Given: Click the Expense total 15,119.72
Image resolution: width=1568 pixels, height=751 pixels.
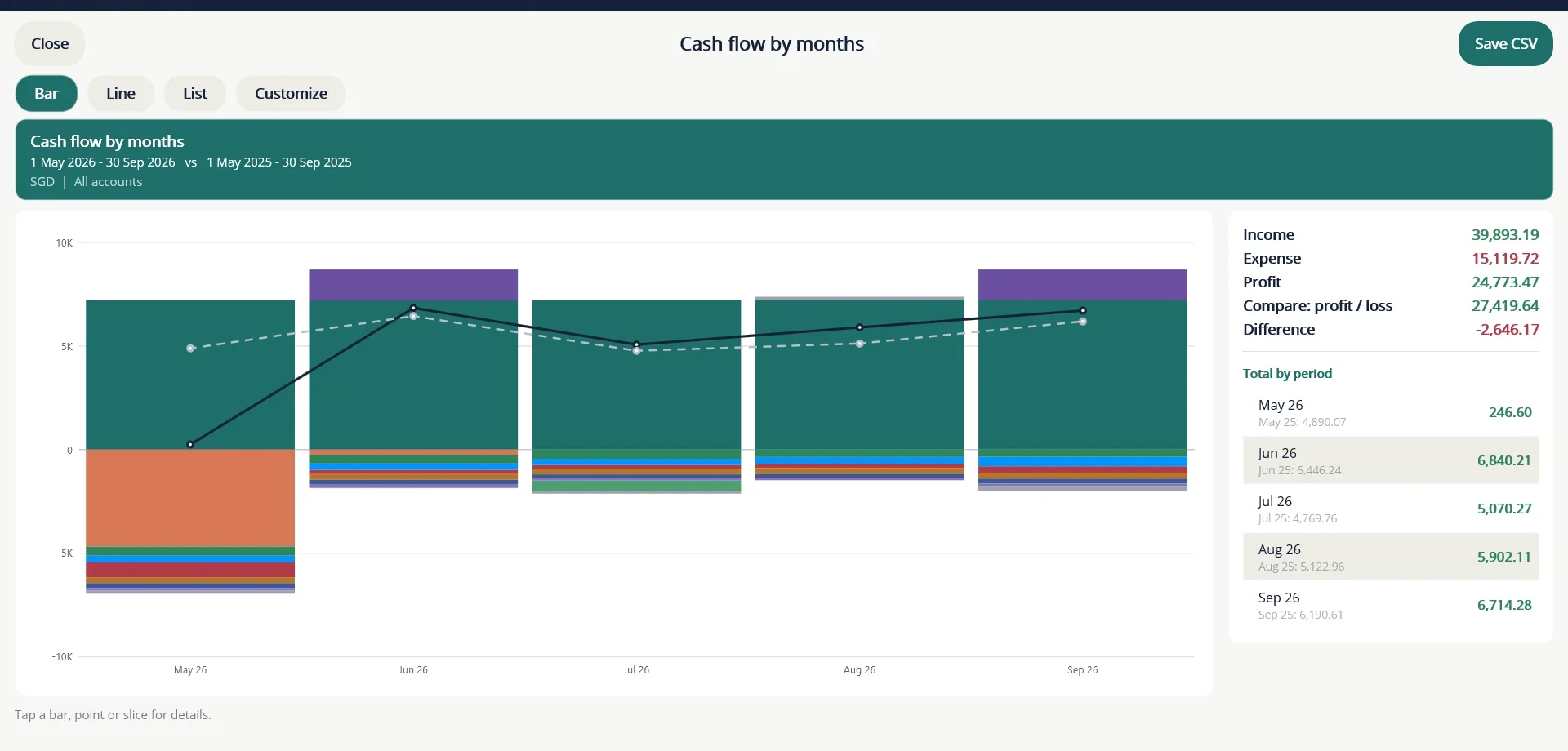Looking at the screenshot, I should (x=1505, y=259).
